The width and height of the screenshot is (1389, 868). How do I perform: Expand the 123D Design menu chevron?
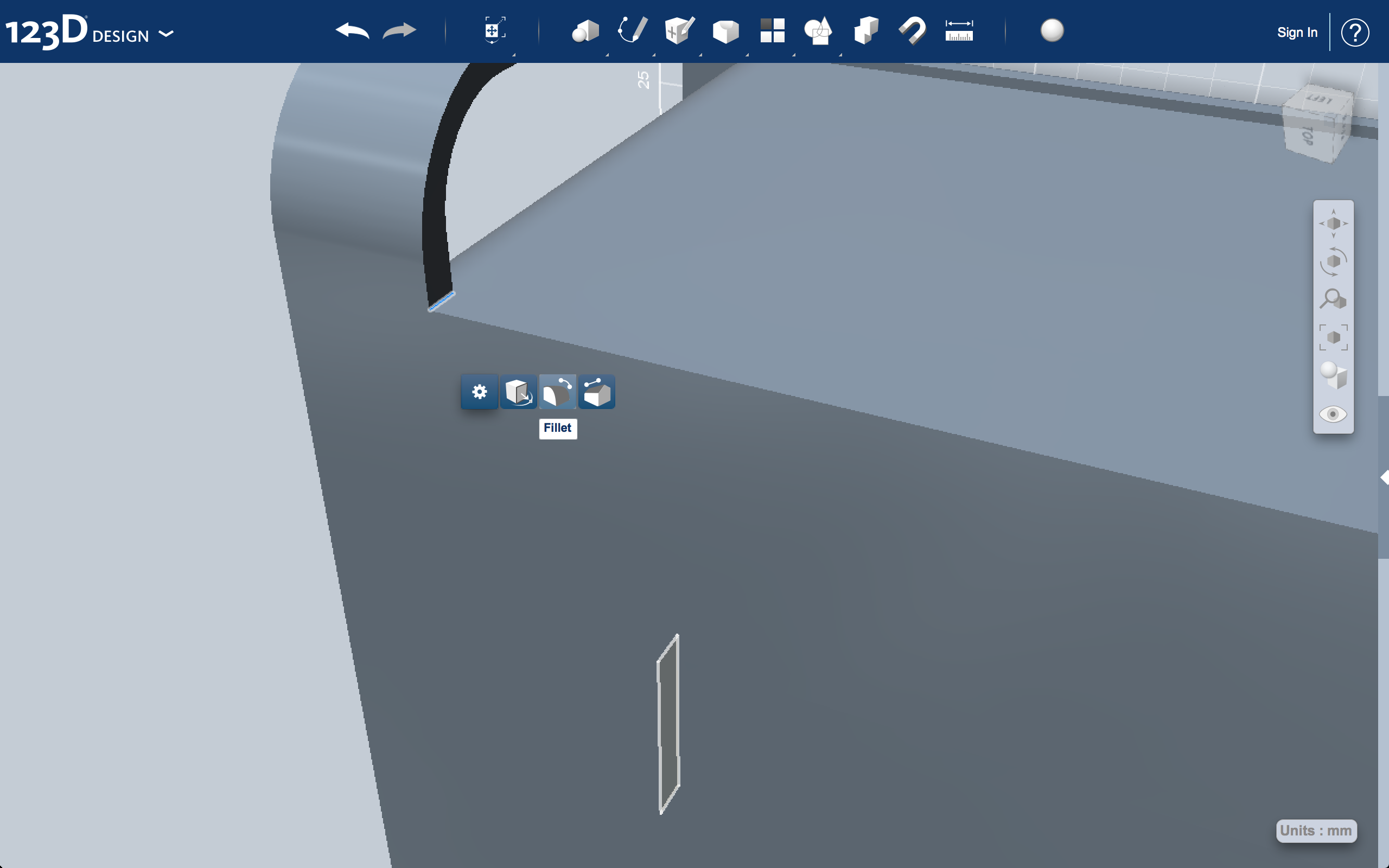click(167, 34)
